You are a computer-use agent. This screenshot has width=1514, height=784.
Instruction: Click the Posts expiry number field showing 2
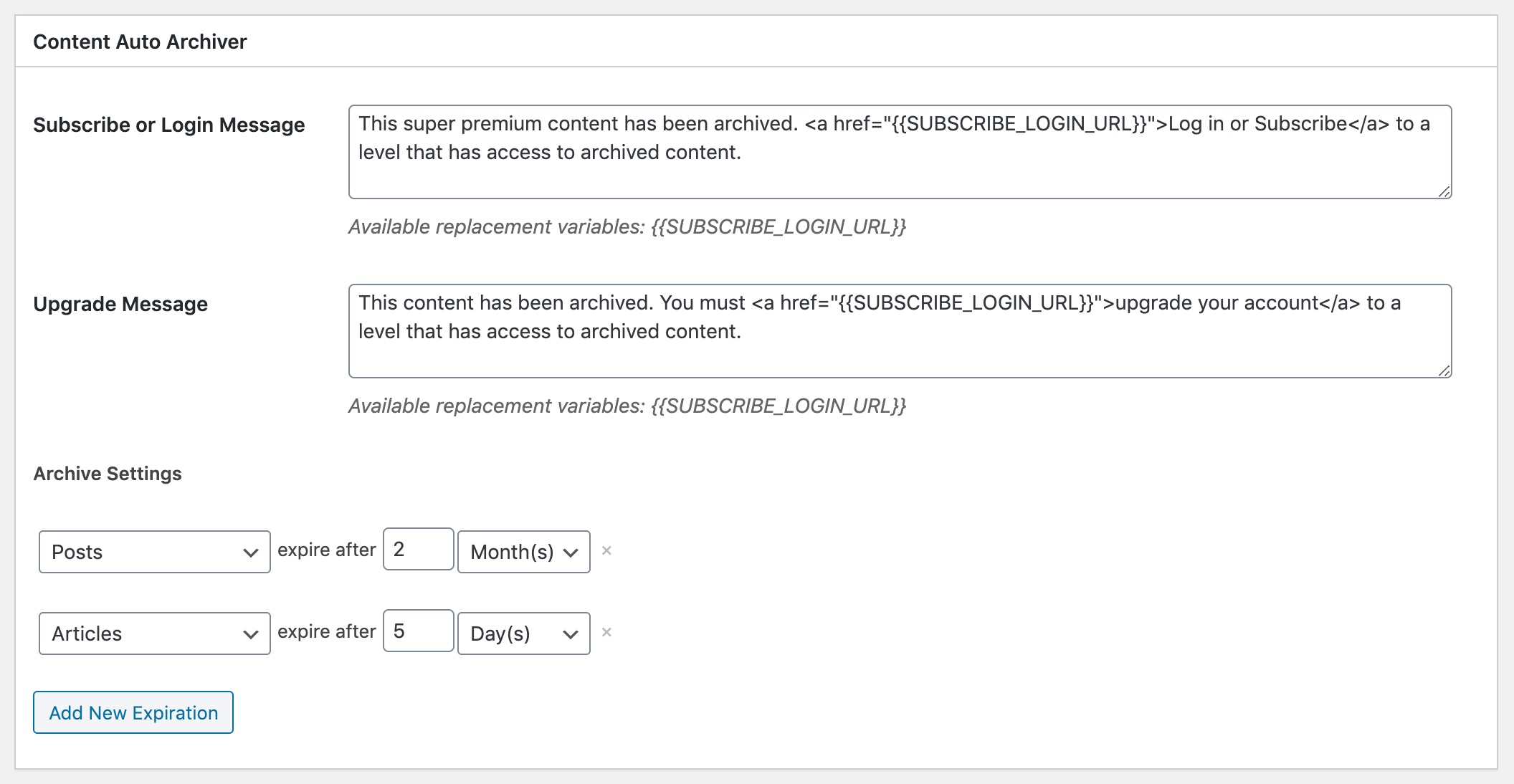pyautogui.click(x=418, y=549)
